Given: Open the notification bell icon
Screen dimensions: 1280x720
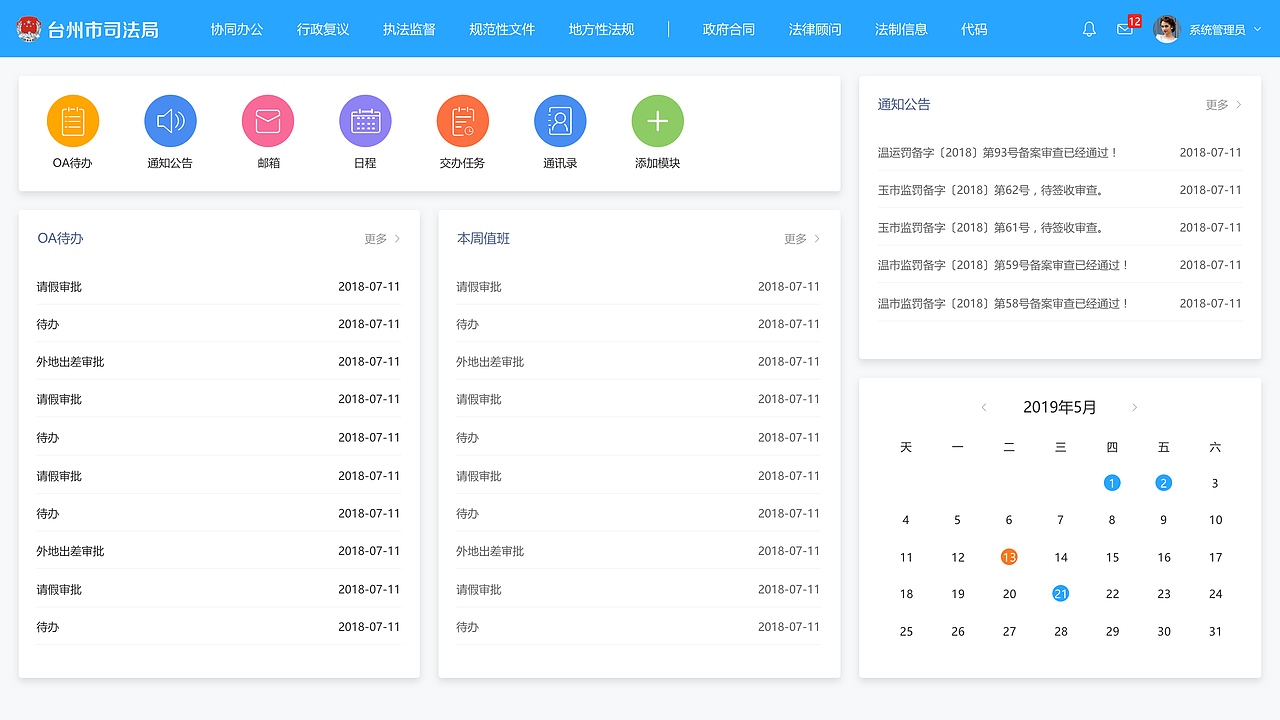Looking at the screenshot, I should (x=1089, y=29).
